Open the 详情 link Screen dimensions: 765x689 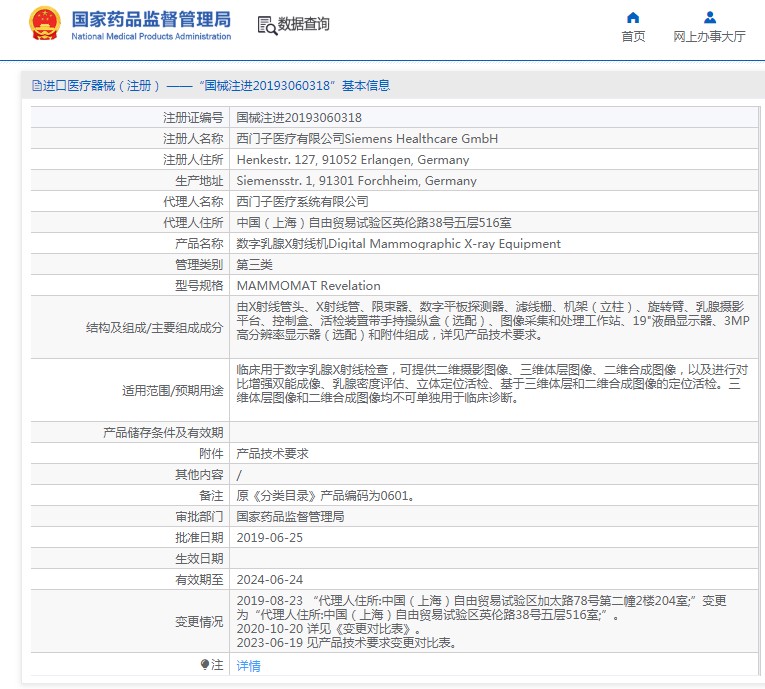coord(248,665)
